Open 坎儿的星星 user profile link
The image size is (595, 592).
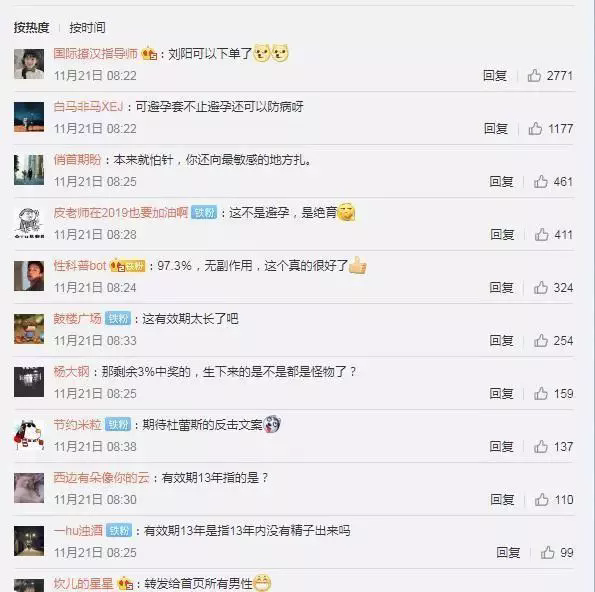tap(83, 583)
